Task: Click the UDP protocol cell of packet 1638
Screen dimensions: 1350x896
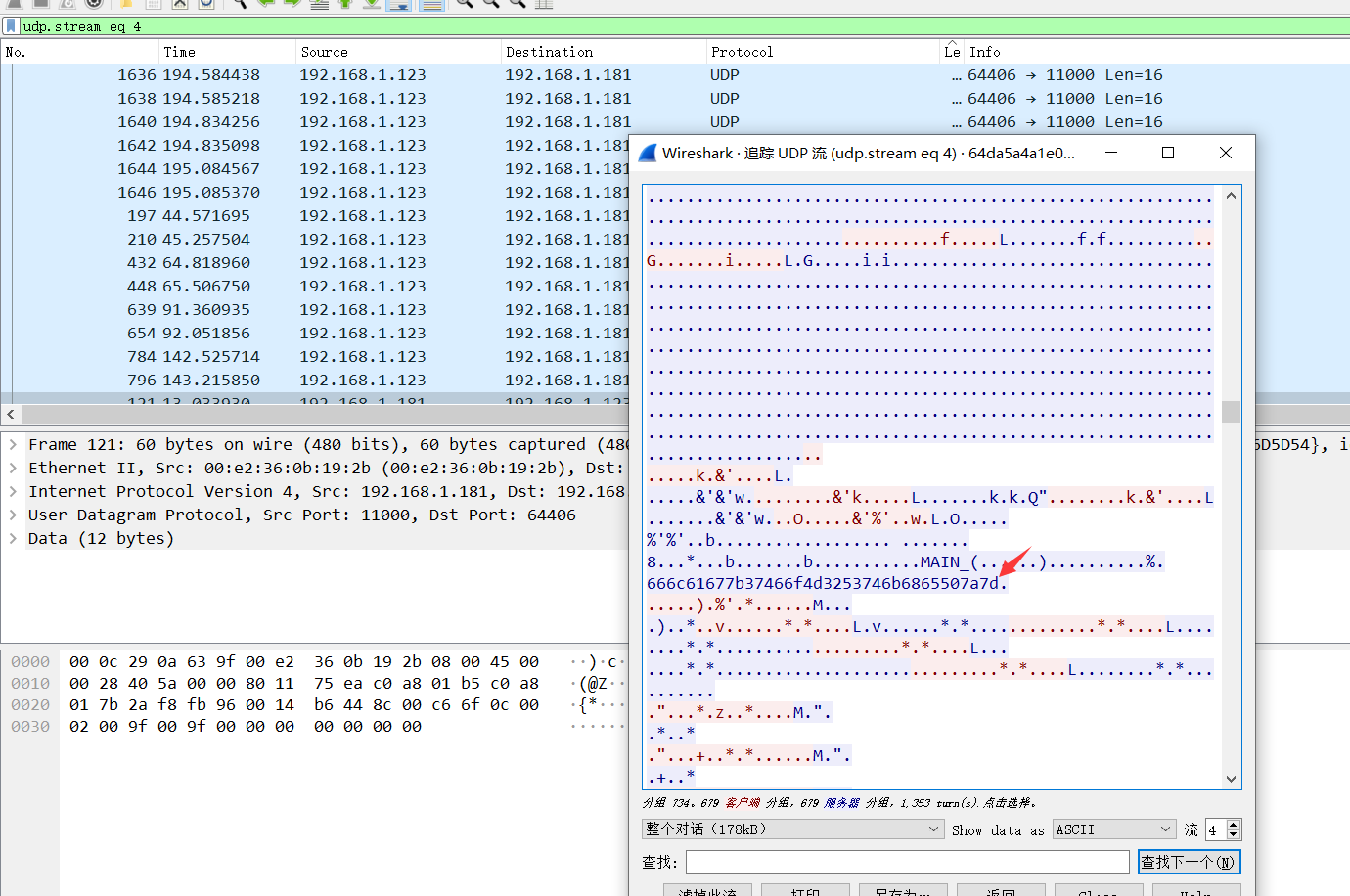Action: click(725, 99)
